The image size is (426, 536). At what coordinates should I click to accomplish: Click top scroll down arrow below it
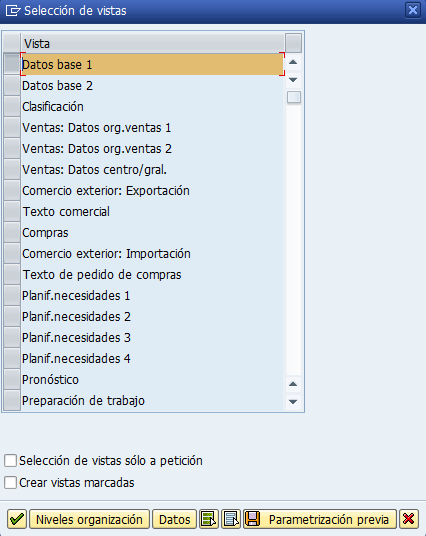tap(293, 80)
